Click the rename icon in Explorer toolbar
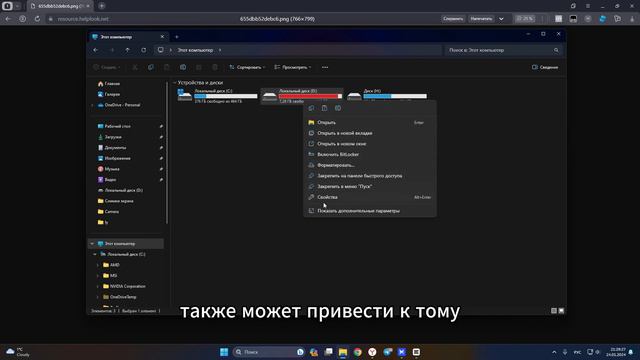This screenshot has width=640, height=360. [x=183, y=67]
